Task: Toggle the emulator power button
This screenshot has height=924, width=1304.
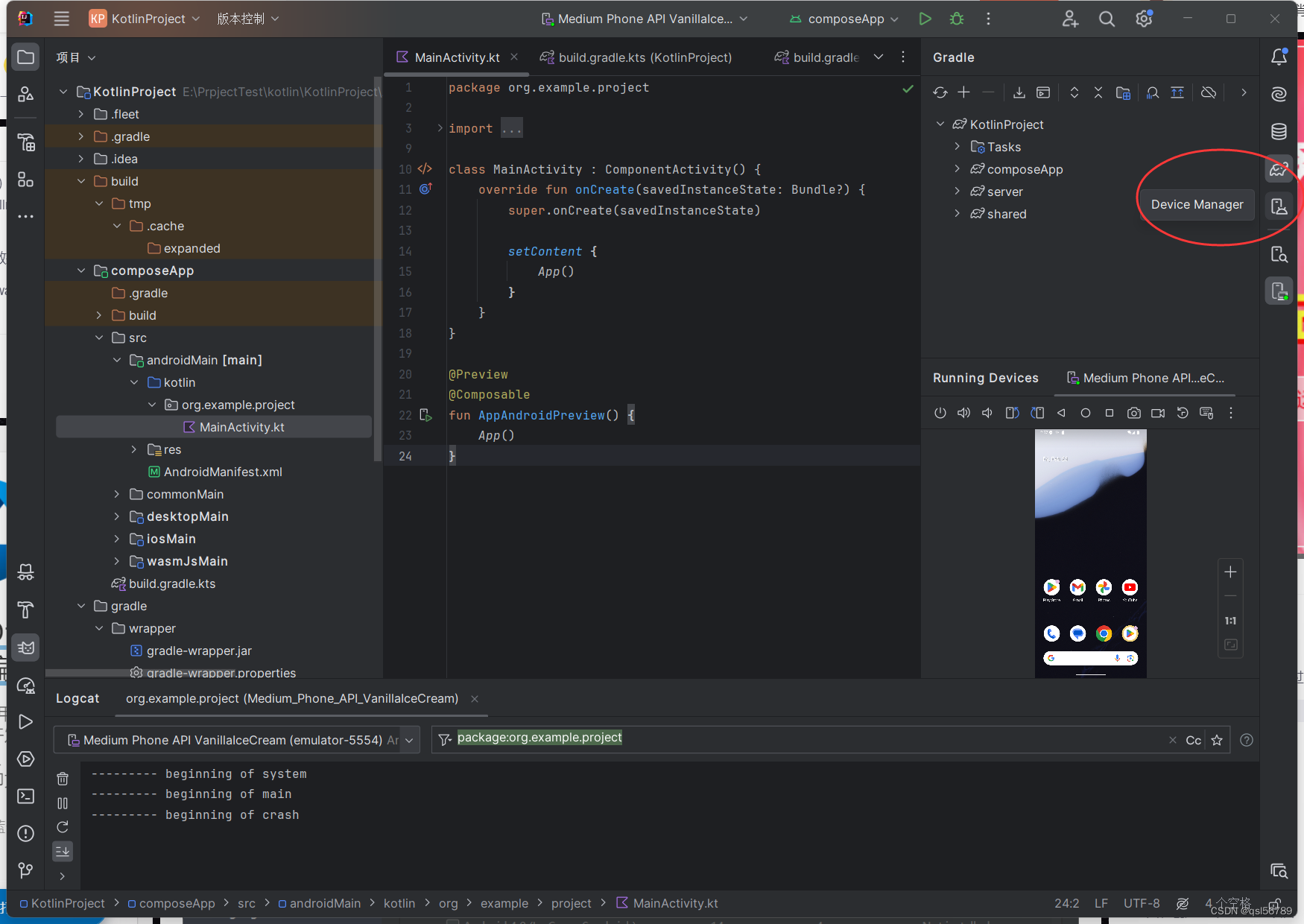Action: coord(940,413)
